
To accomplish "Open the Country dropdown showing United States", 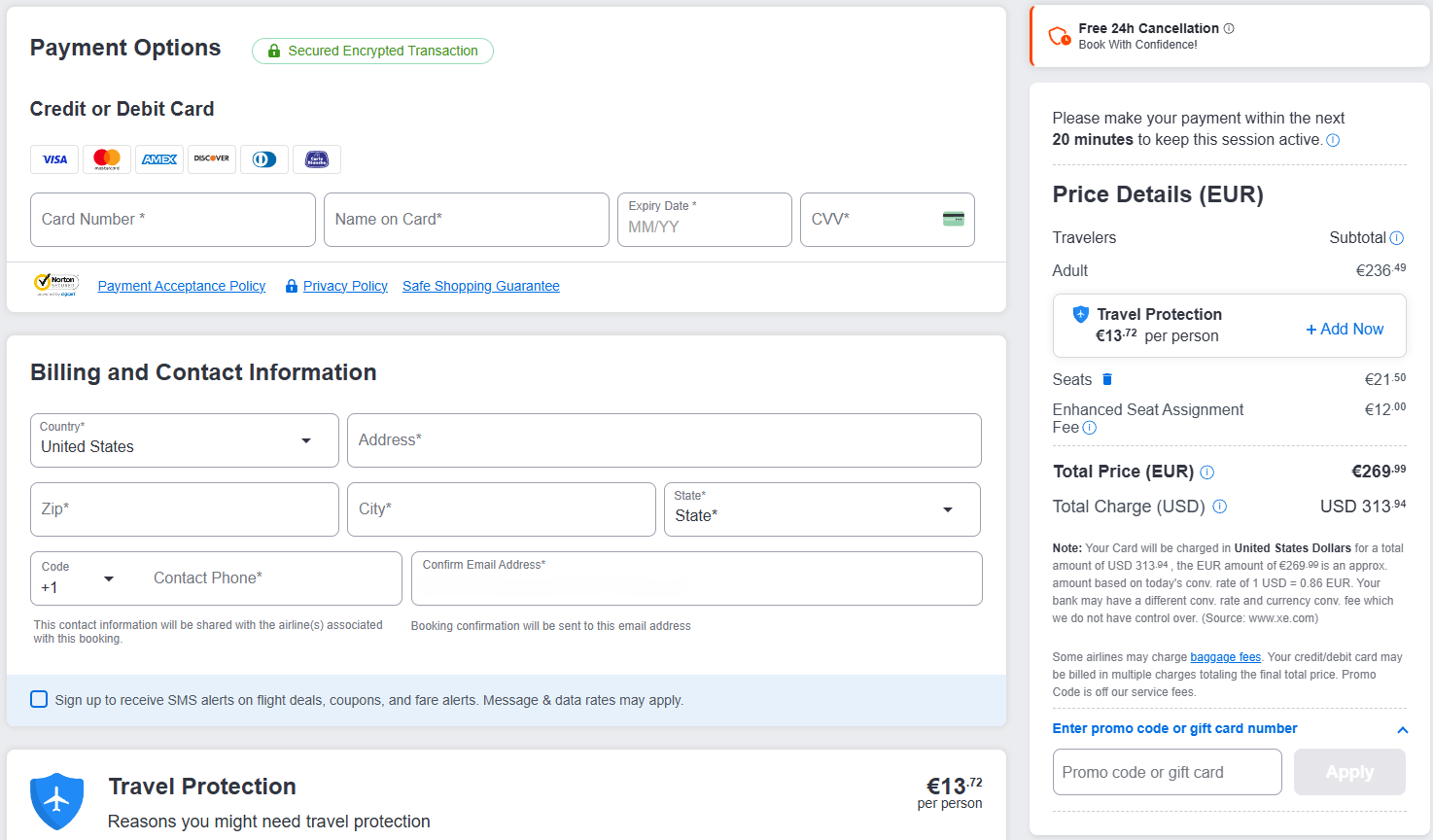I will [185, 440].
